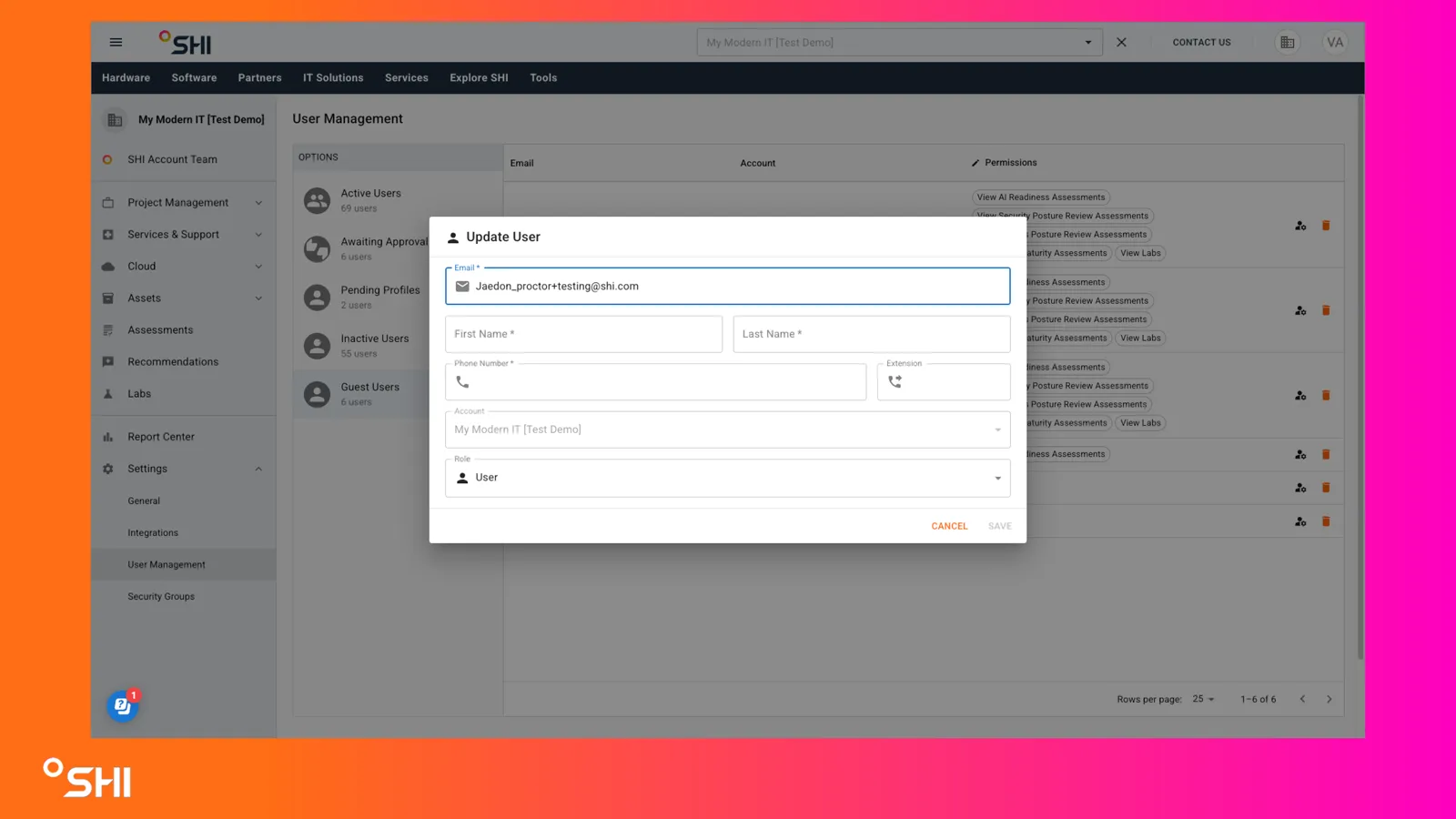
Task: Click manage user icon in first row
Action: (x=1300, y=226)
